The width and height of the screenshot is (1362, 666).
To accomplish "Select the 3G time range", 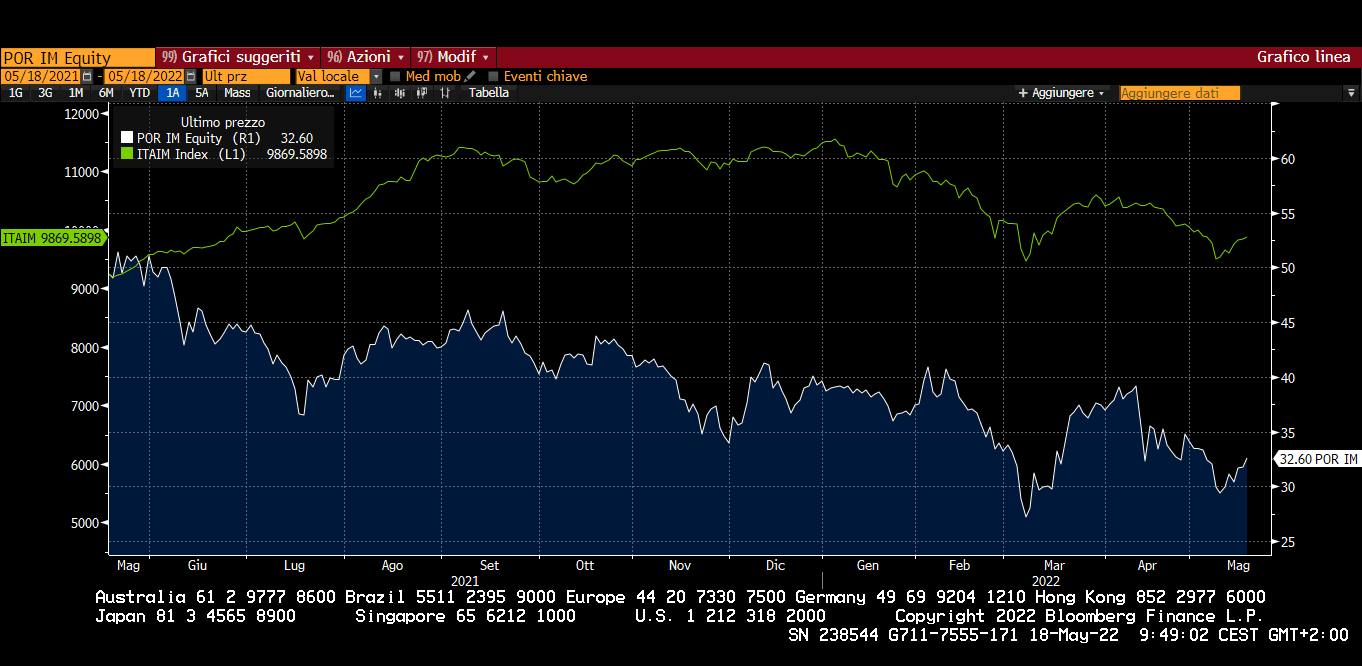I will click(x=45, y=93).
